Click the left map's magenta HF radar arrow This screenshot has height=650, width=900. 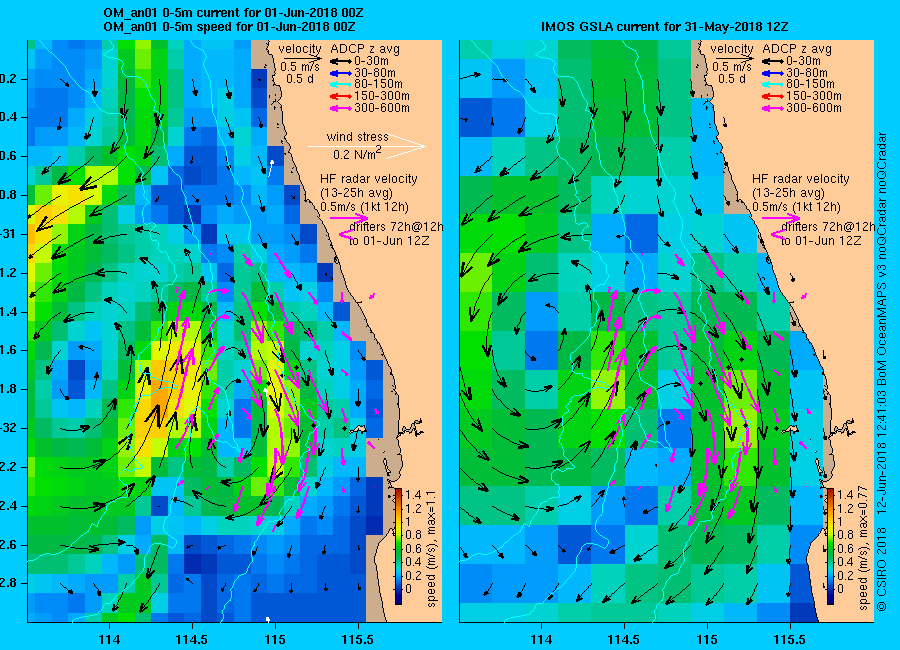coord(349,218)
